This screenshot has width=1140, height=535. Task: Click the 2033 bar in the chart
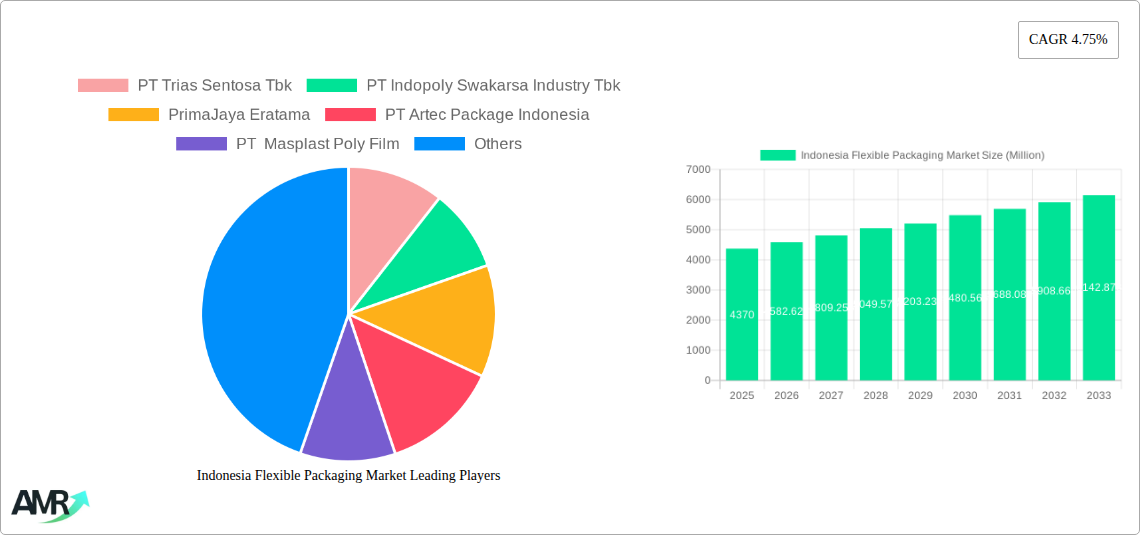(1098, 288)
